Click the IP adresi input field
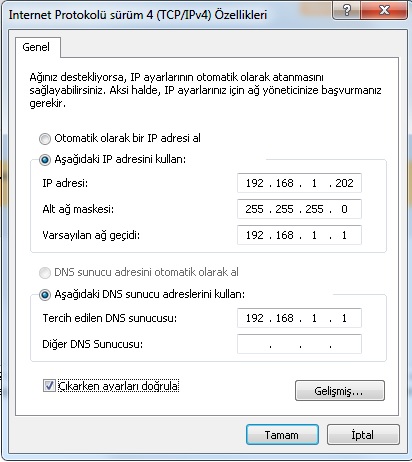This screenshot has width=412, height=462. coord(299,183)
